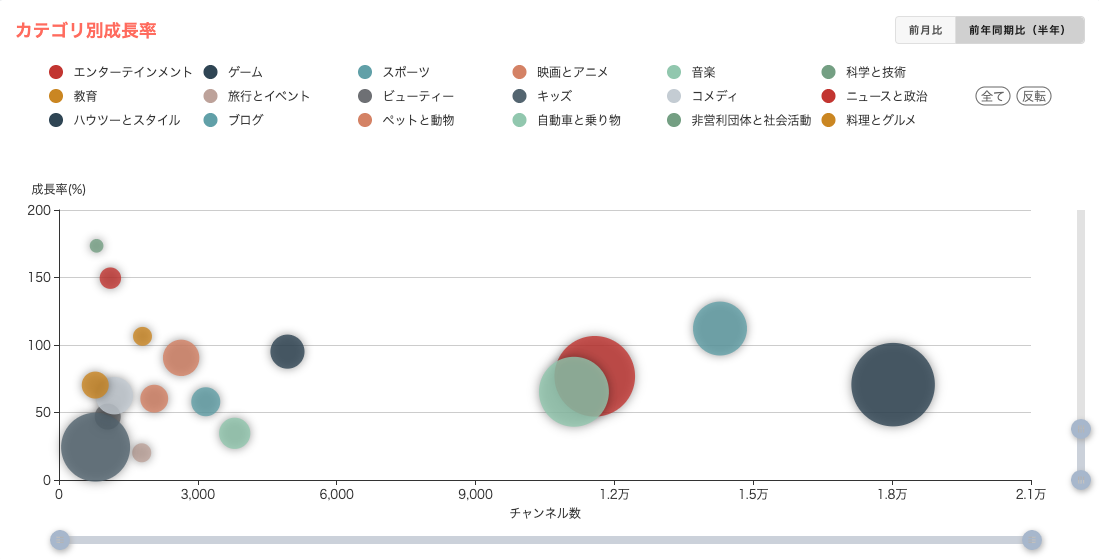Image resolution: width=1099 pixels, height=559 pixels.
Task: Toggle 科学と技術 legend item
Action: [x=828, y=72]
